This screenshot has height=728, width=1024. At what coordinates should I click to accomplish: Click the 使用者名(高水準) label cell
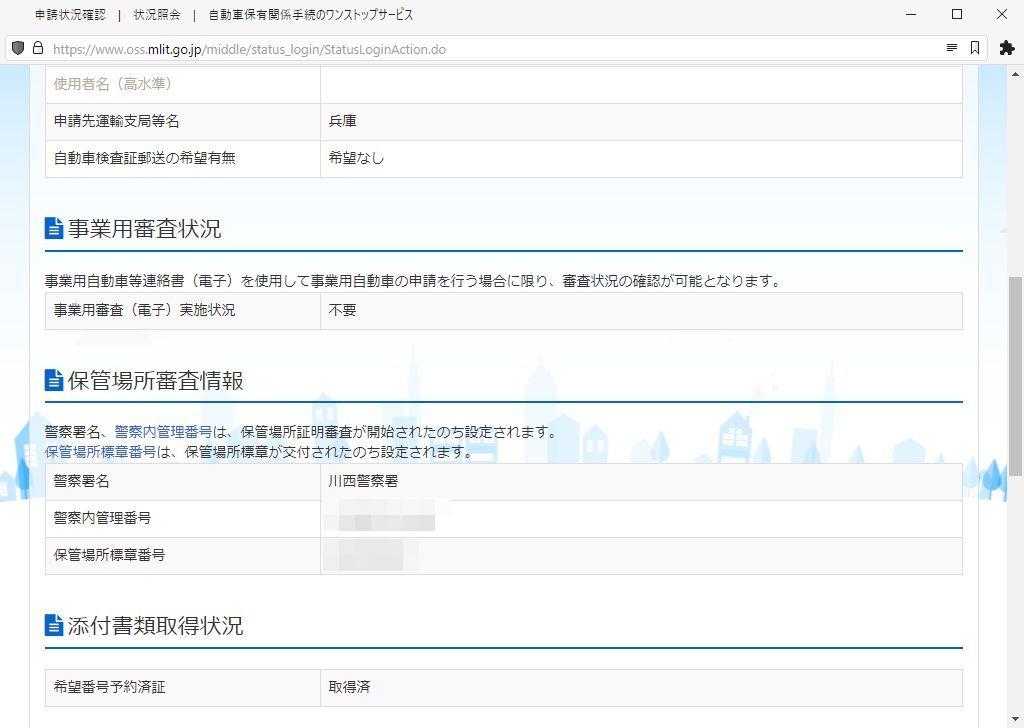click(183, 84)
